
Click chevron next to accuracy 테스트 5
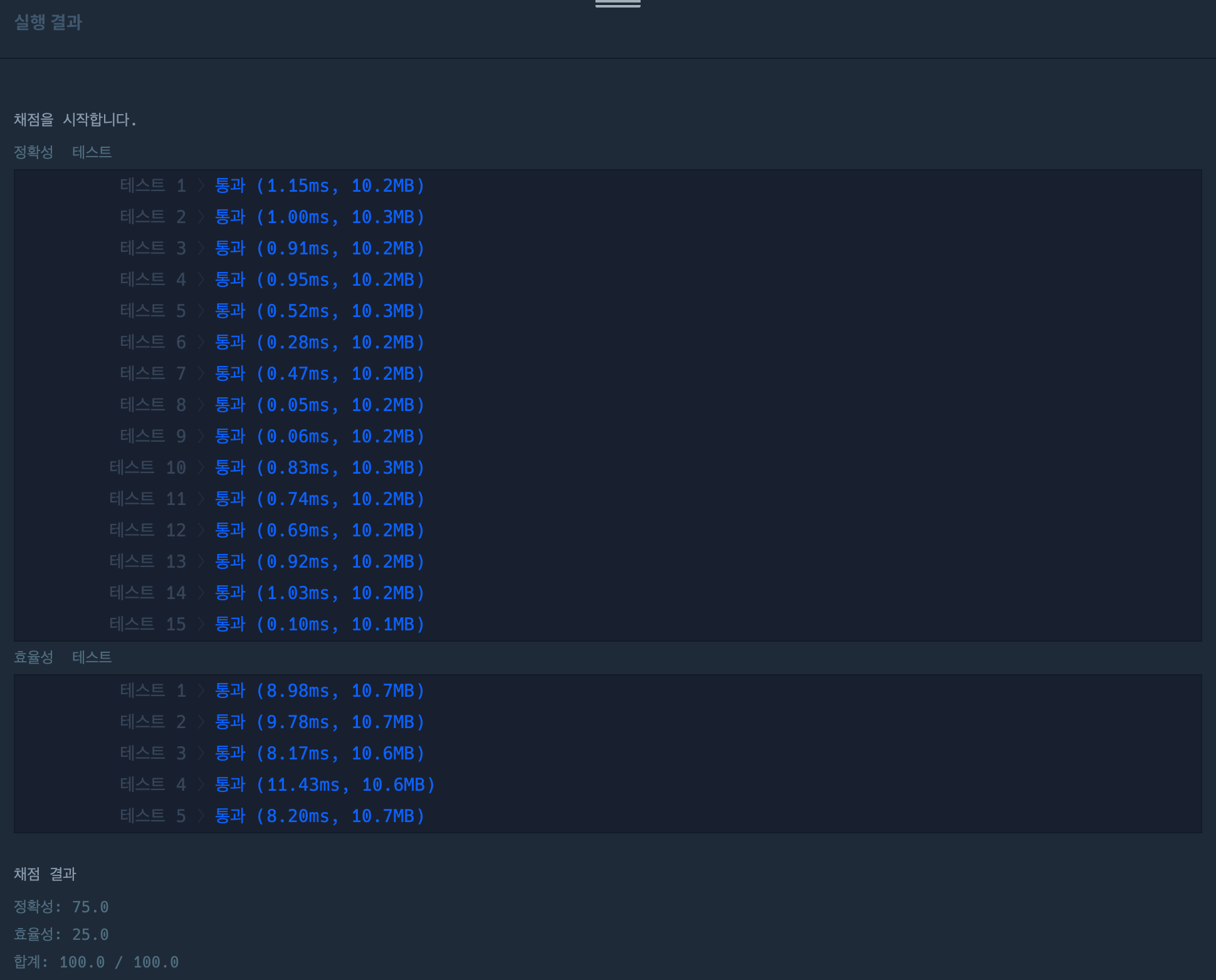pyautogui.click(x=201, y=311)
